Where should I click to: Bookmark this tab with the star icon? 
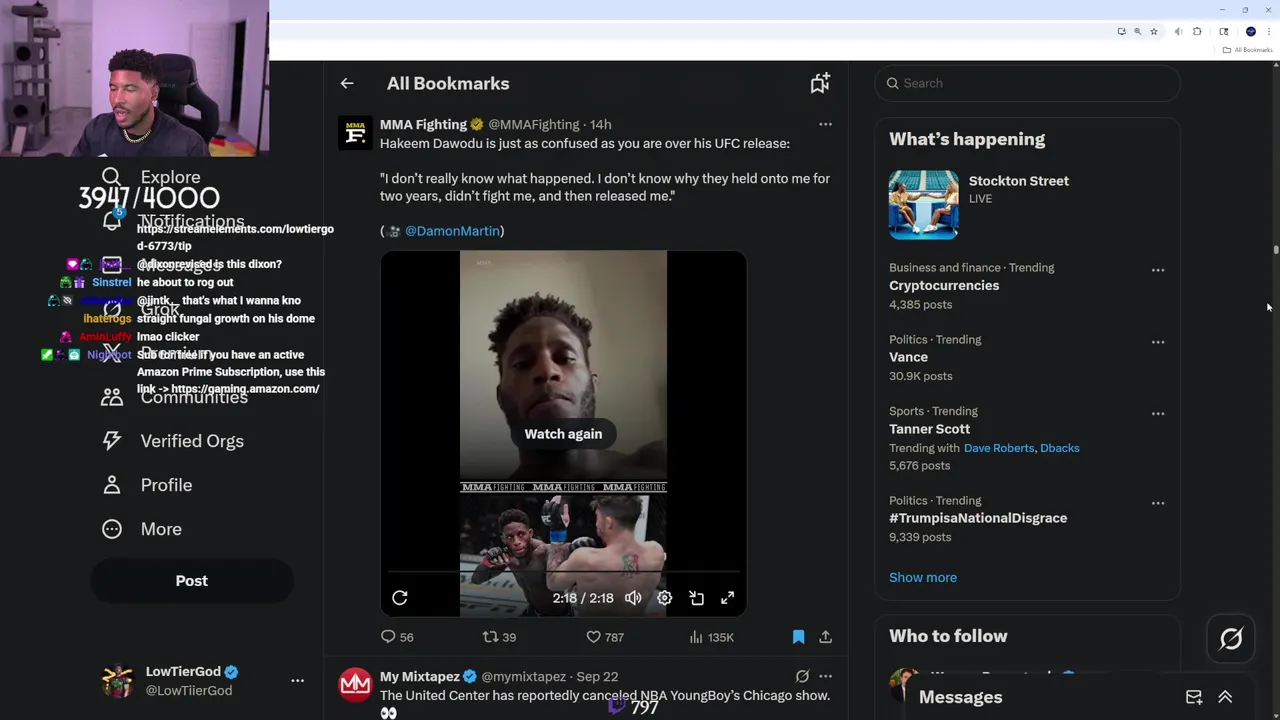pos(1154,32)
